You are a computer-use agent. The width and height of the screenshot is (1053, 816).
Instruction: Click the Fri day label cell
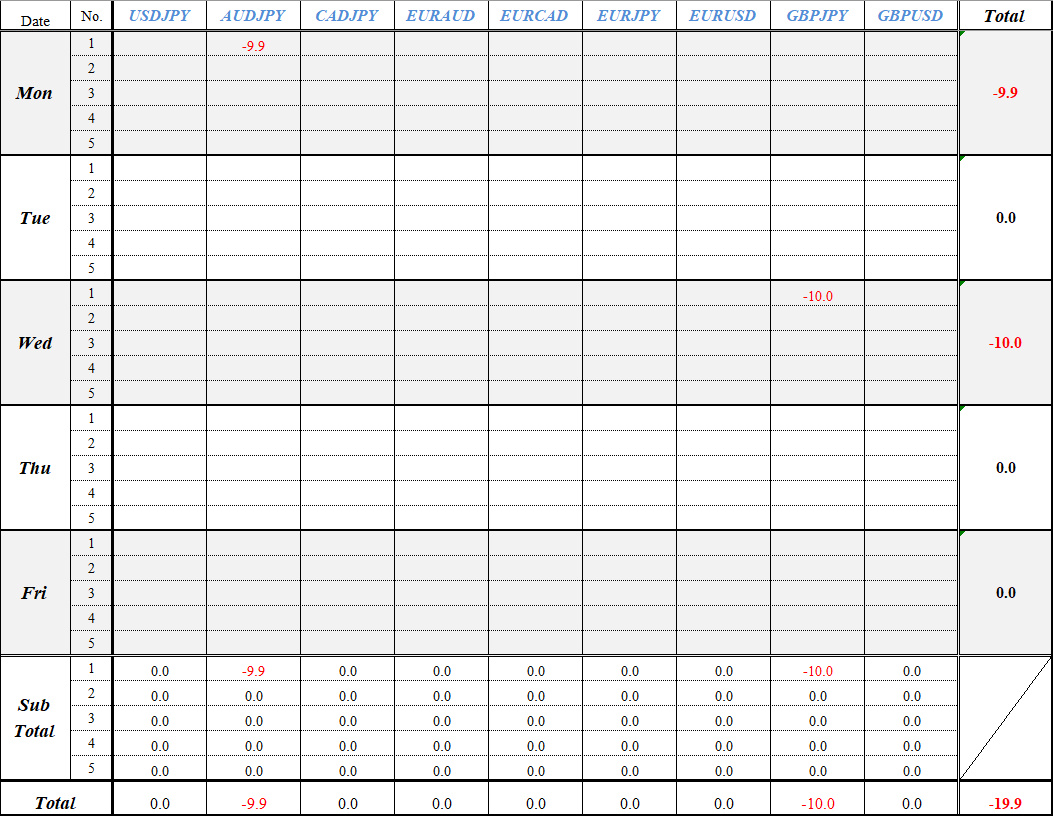click(35, 593)
